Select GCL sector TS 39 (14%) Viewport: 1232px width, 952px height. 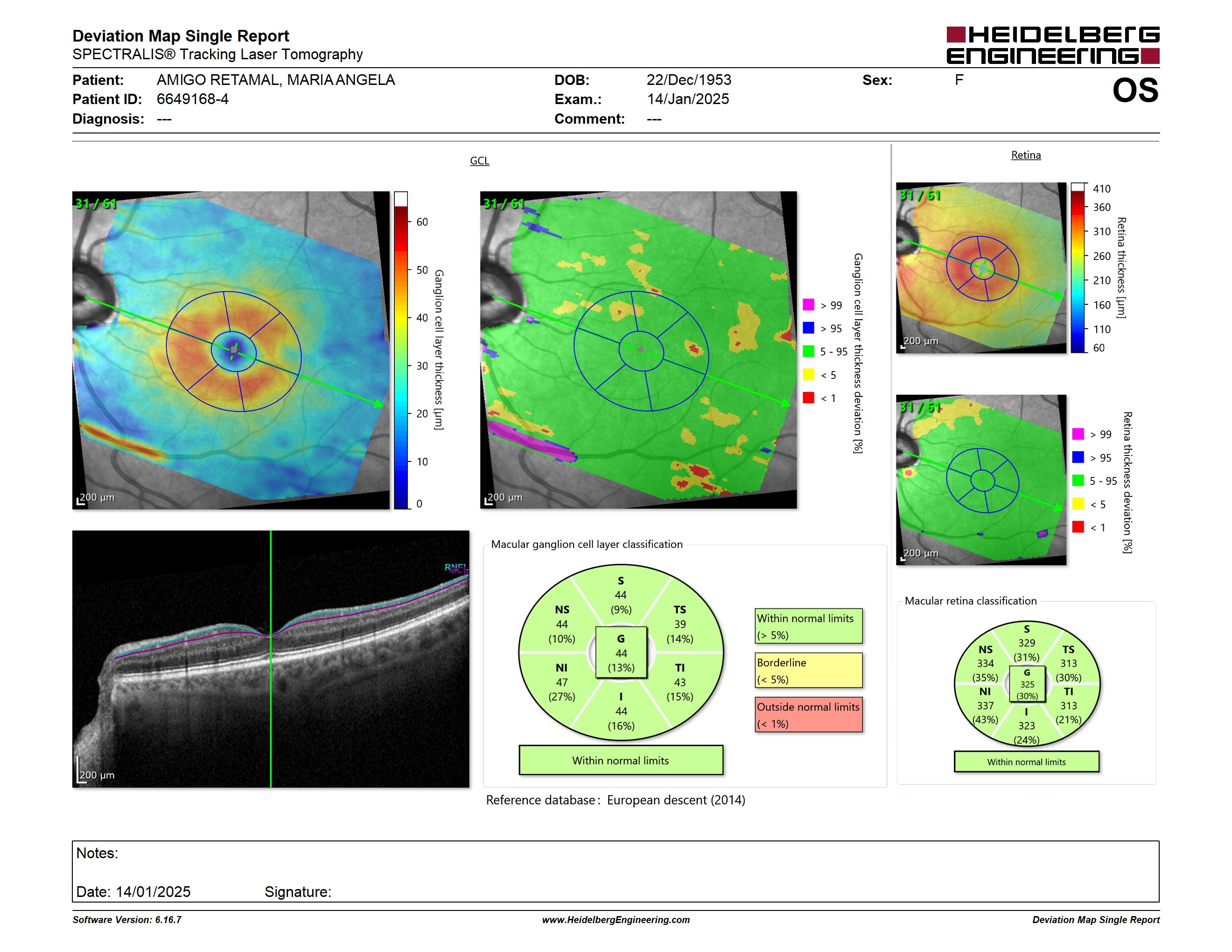(680, 624)
